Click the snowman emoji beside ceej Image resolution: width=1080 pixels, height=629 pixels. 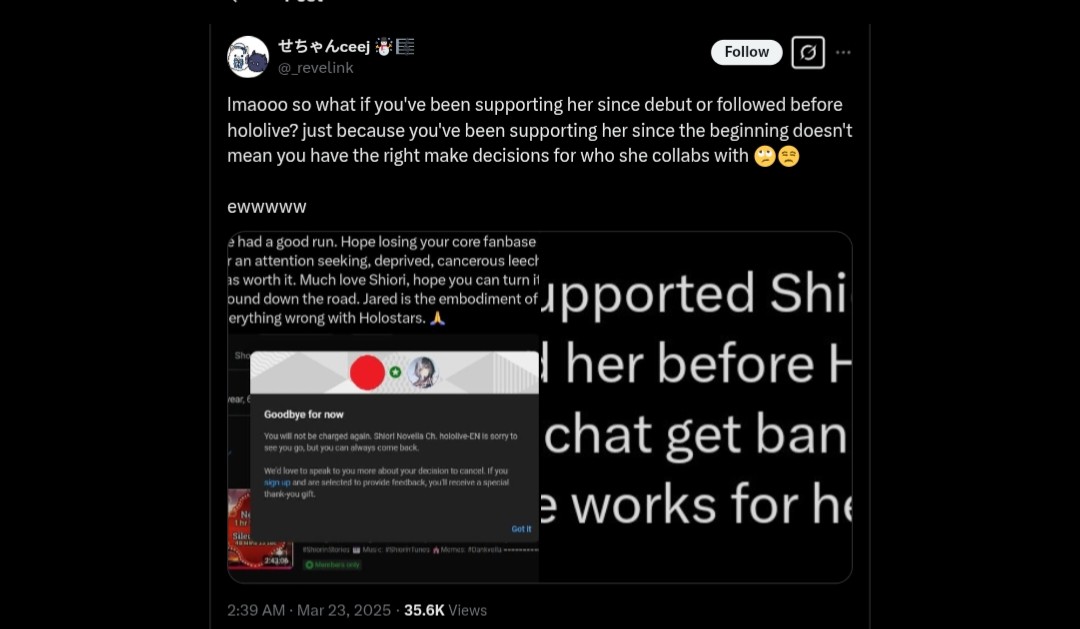(384, 46)
